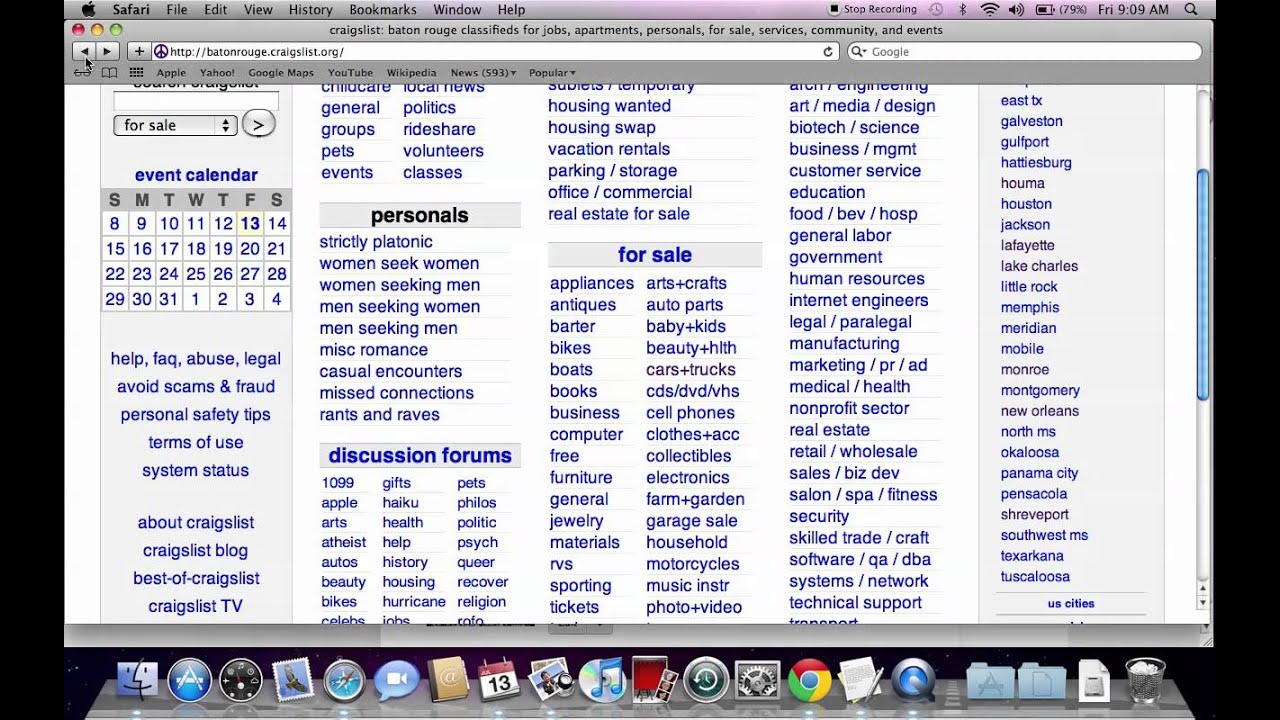Screen dimensions: 1280x720
Task: Click the Google search field in toolbar
Action: [1025, 51]
